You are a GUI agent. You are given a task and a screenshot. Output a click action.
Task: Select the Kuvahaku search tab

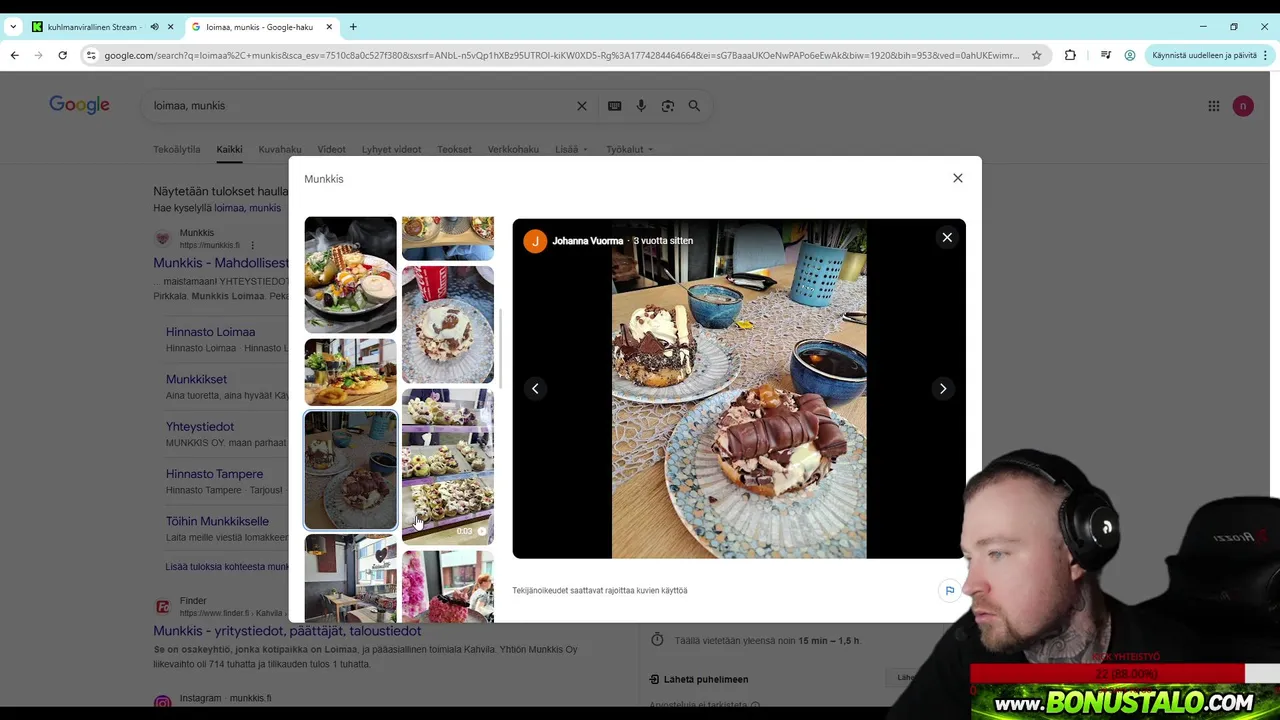pos(280,149)
